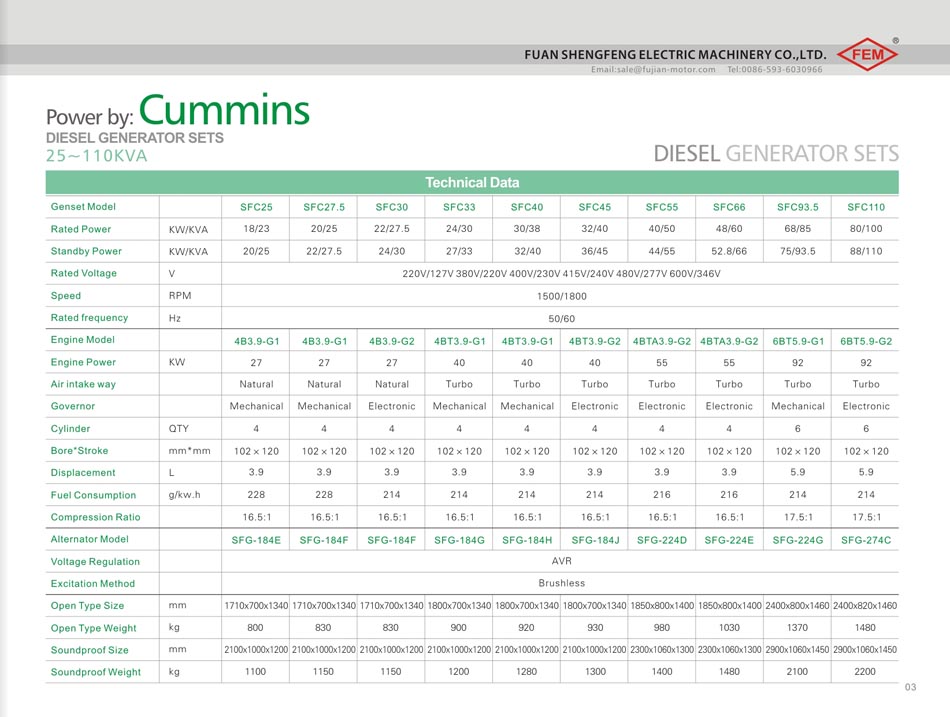The image size is (950, 717).
Task: Select the SFC30 genset model header
Action: [392, 207]
